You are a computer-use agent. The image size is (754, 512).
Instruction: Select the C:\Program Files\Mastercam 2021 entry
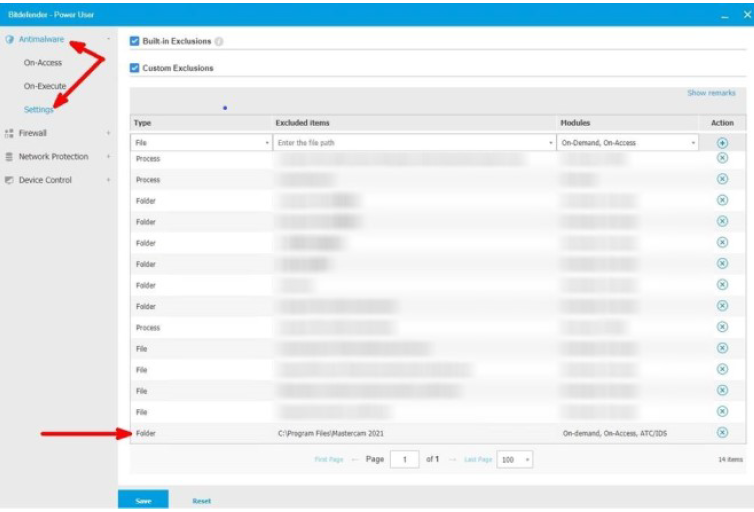(331, 433)
